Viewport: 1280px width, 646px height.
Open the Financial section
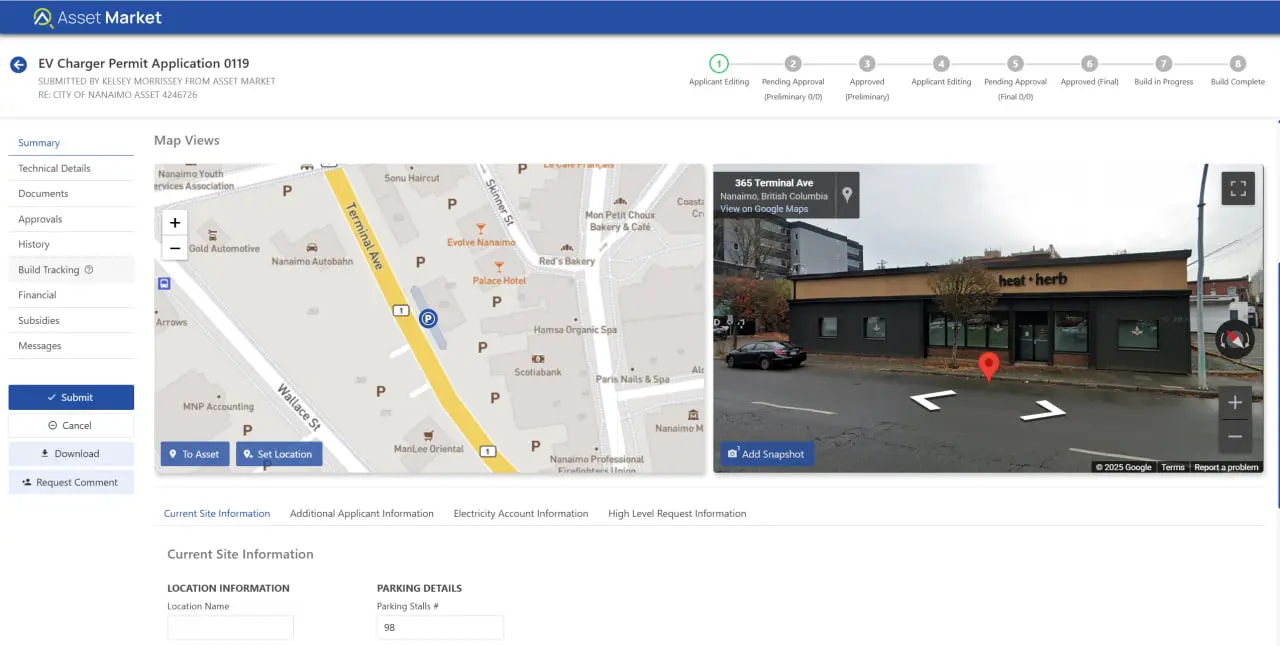click(71, 295)
